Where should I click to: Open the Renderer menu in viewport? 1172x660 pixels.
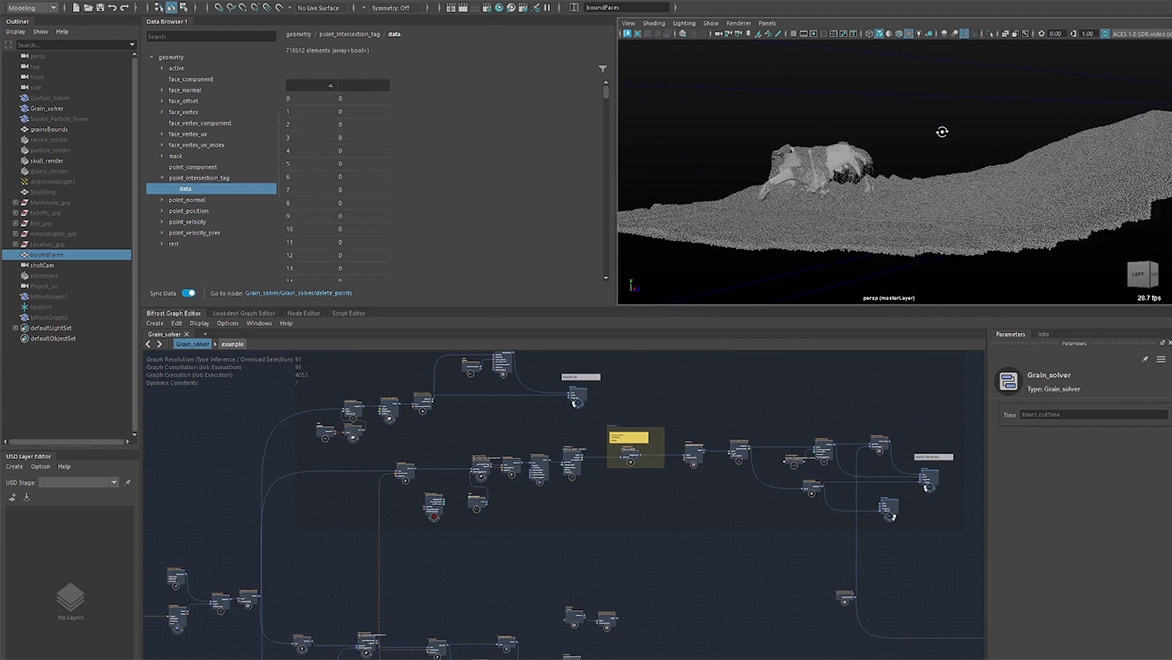click(738, 23)
